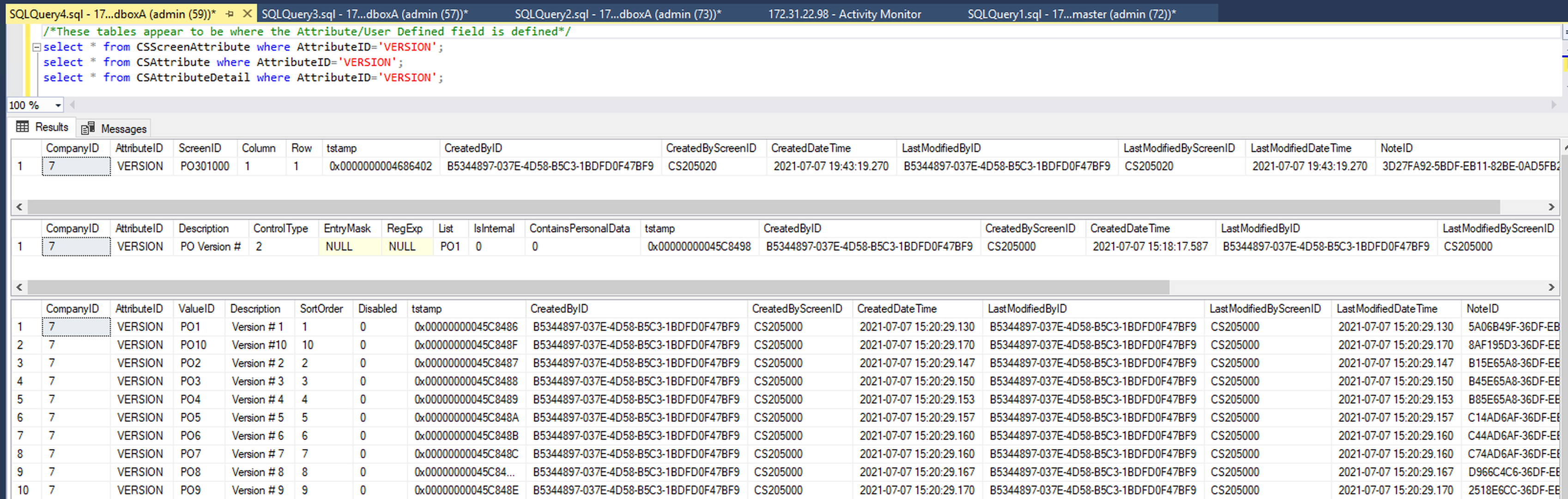Select tstamp cell 0x00000000045C8498
1568x499 pixels.
(x=699, y=247)
